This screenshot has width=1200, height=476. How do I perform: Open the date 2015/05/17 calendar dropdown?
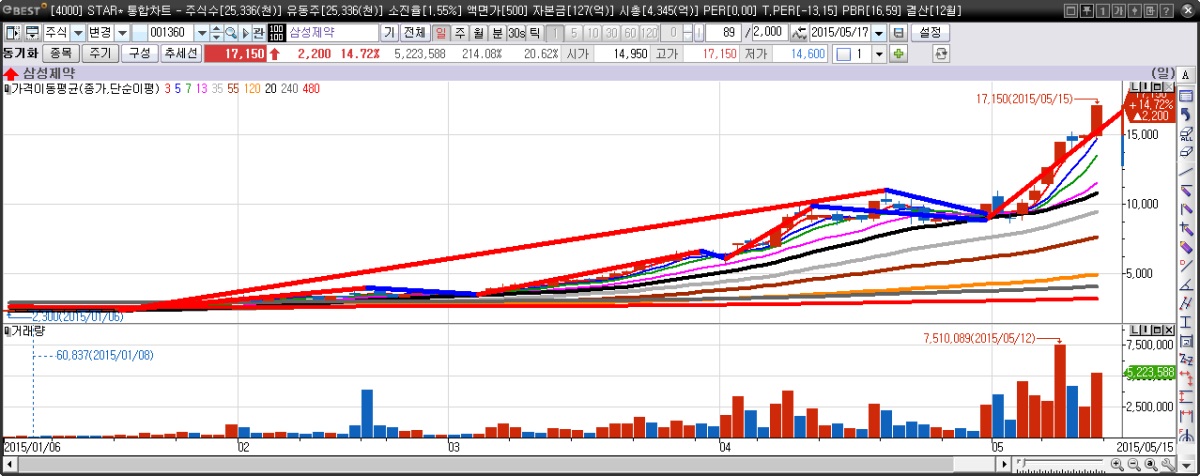[879, 32]
